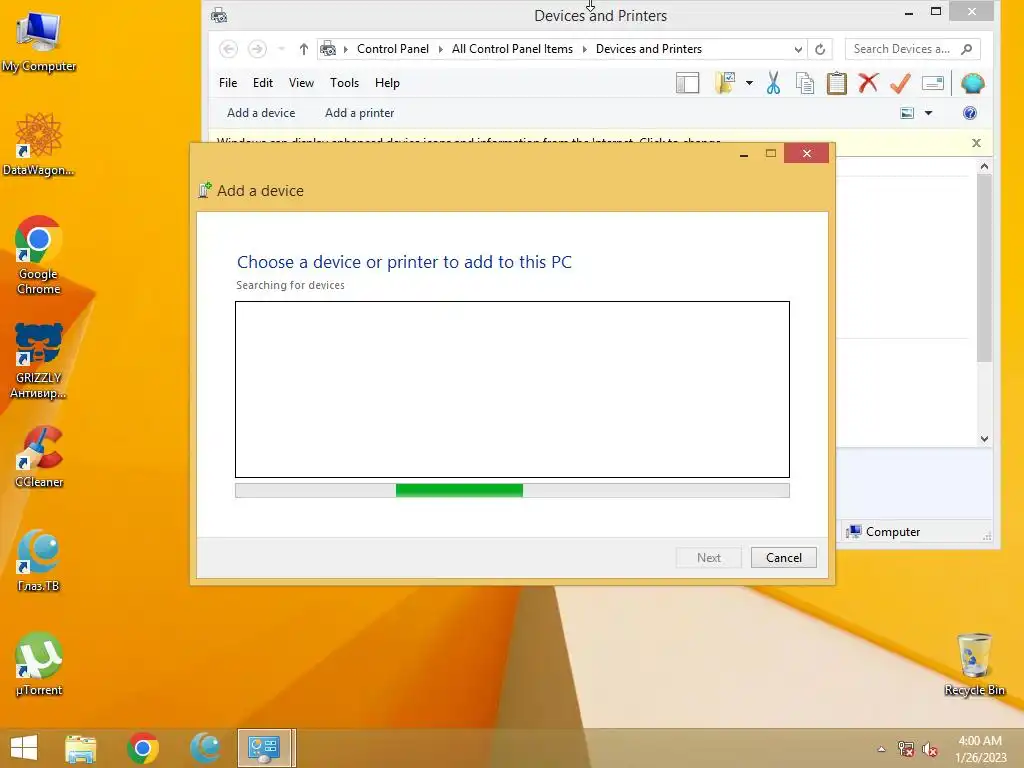Toggle the preview pane layout icon
The width and height of the screenshot is (1024, 768).
[688, 83]
